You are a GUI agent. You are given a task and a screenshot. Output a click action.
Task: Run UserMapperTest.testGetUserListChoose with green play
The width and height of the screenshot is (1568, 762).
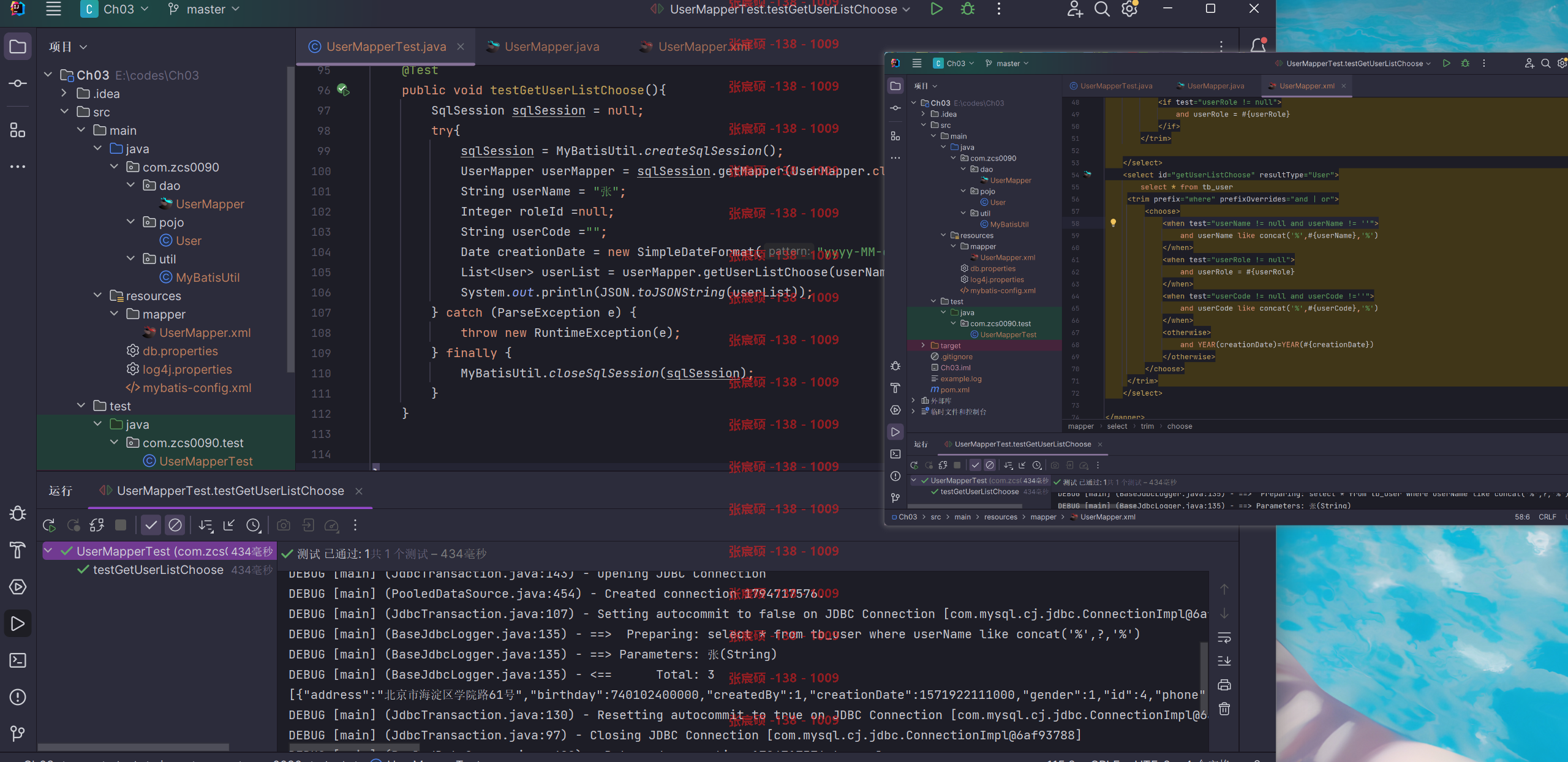pos(937,9)
